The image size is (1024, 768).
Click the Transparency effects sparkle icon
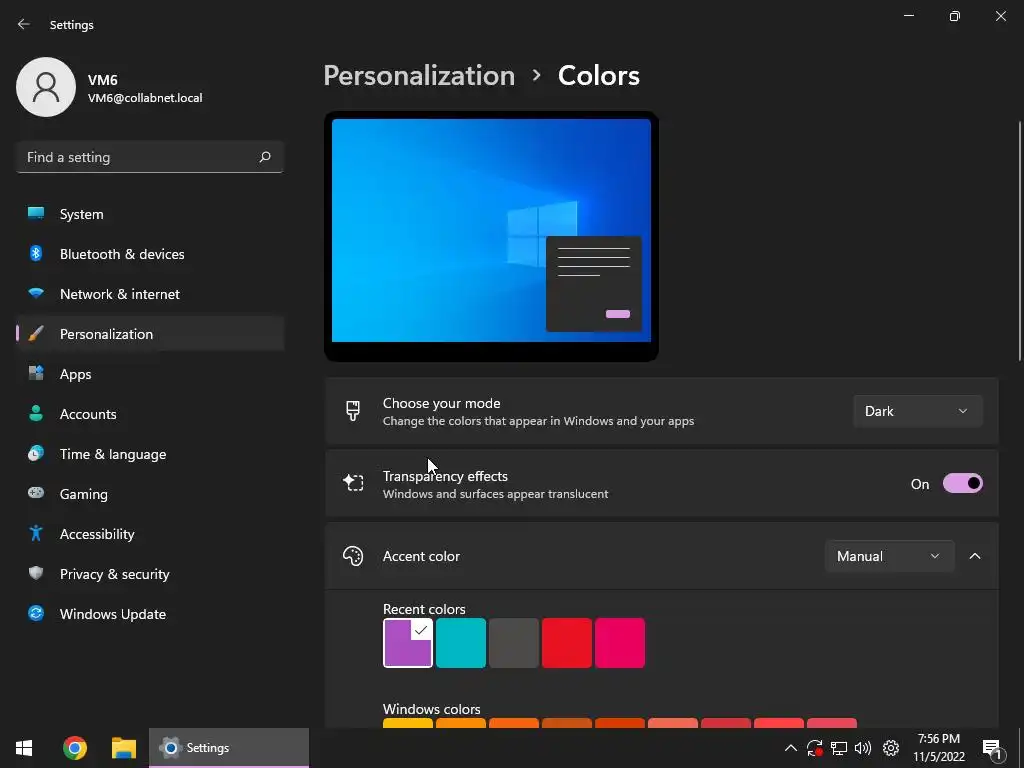pos(353,483)
